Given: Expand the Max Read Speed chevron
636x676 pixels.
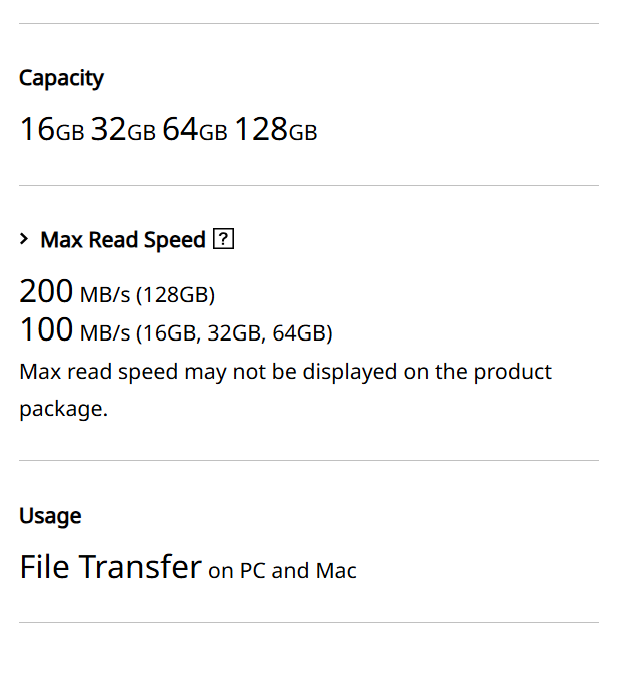Looking at the screenshot, I should click(25, 240).
